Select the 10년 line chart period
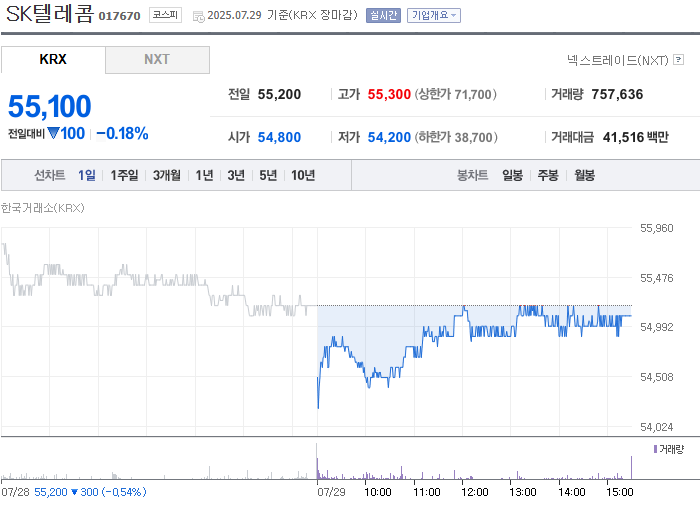Viewport: 700px width, 505px height. tap(303, 175)
